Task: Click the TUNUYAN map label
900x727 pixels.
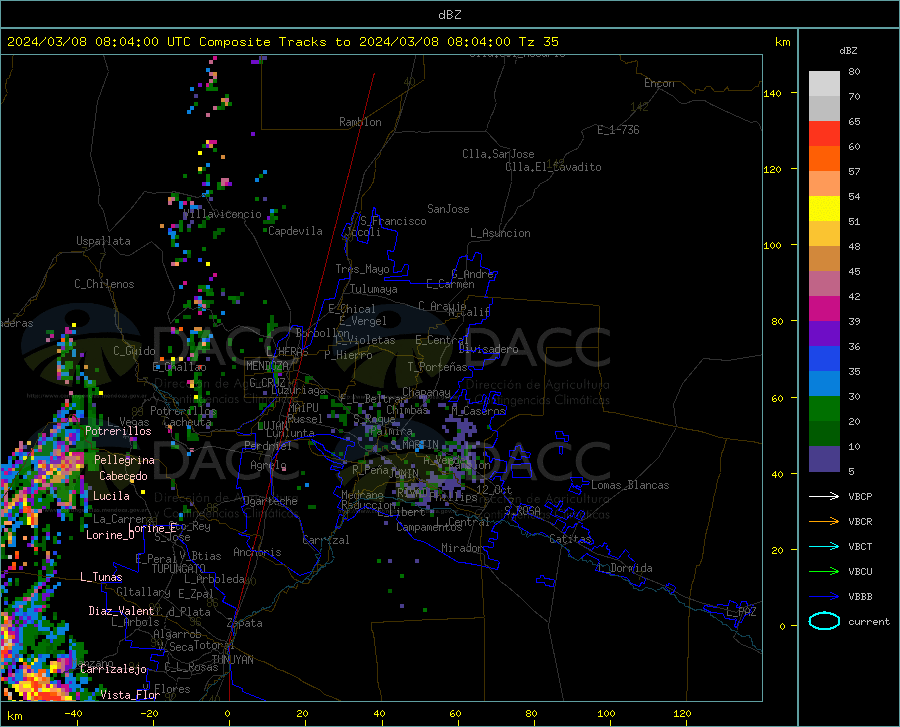Action: pyautogui.click(x=232, y=660)
